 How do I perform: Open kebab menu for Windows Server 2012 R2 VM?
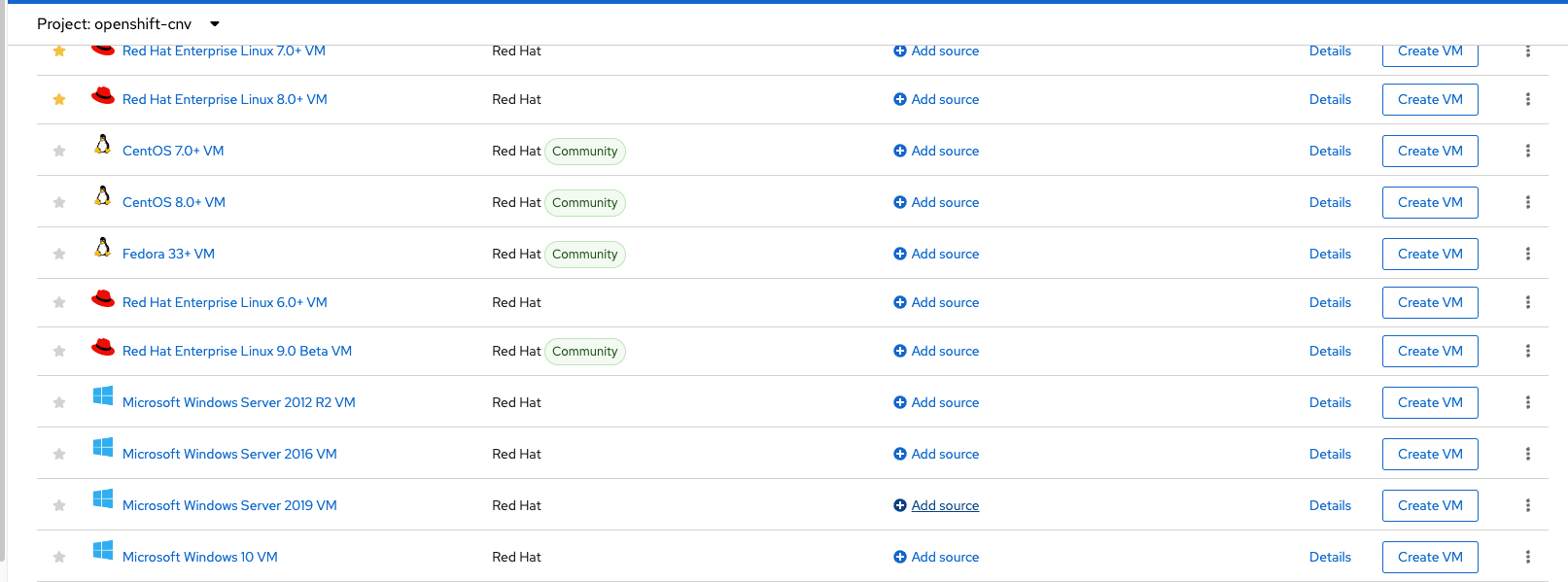click(1528, 402)
